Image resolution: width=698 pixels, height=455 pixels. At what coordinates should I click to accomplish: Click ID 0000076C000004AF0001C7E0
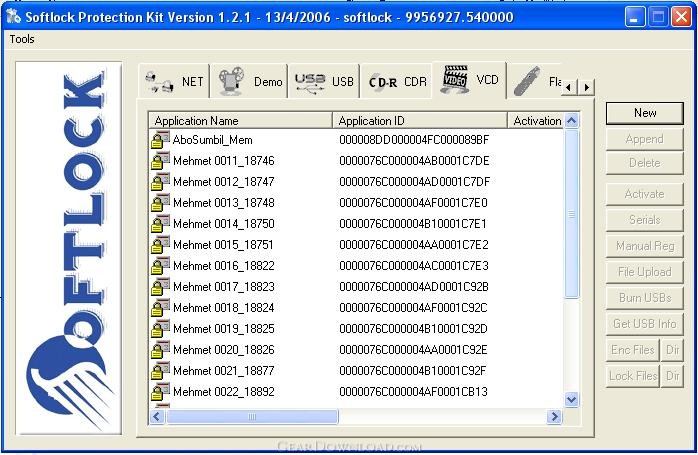click(x=413, y=203)
